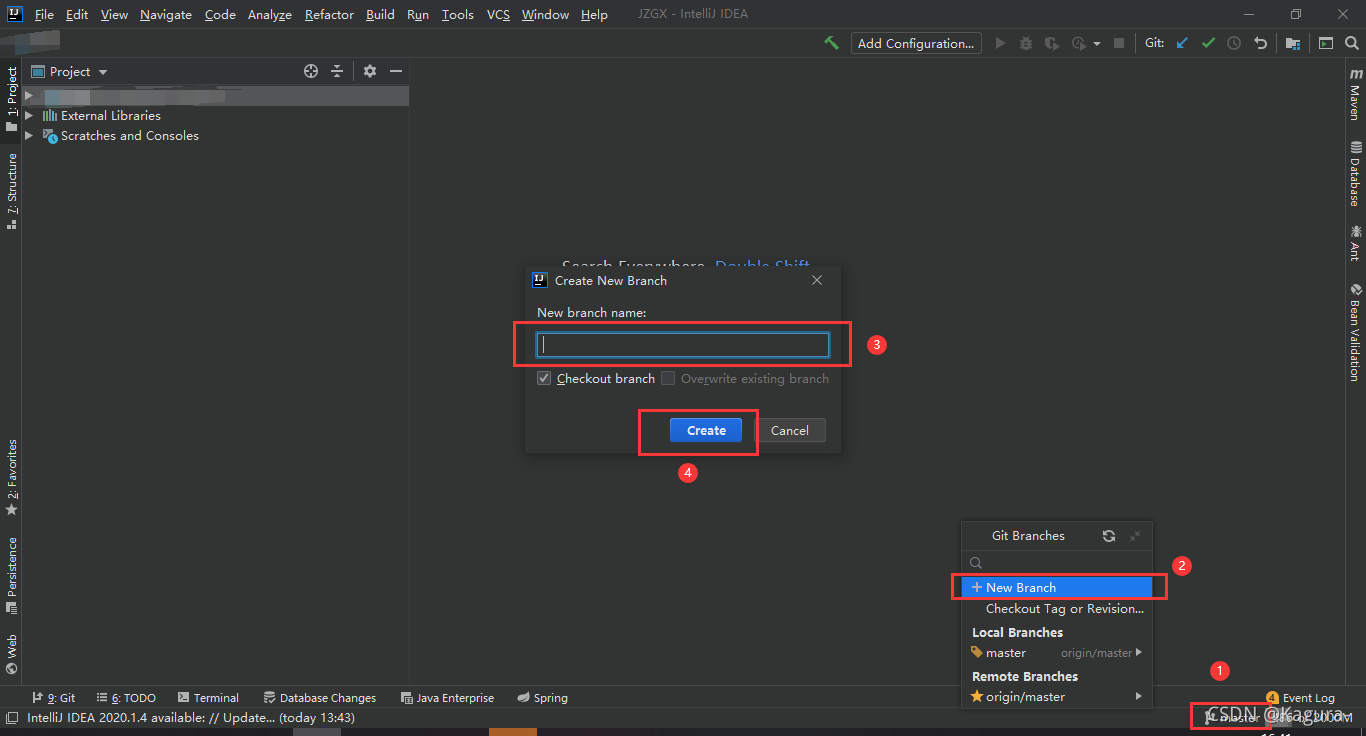Click the tool windows icon in status bar corner

(11, 718)
